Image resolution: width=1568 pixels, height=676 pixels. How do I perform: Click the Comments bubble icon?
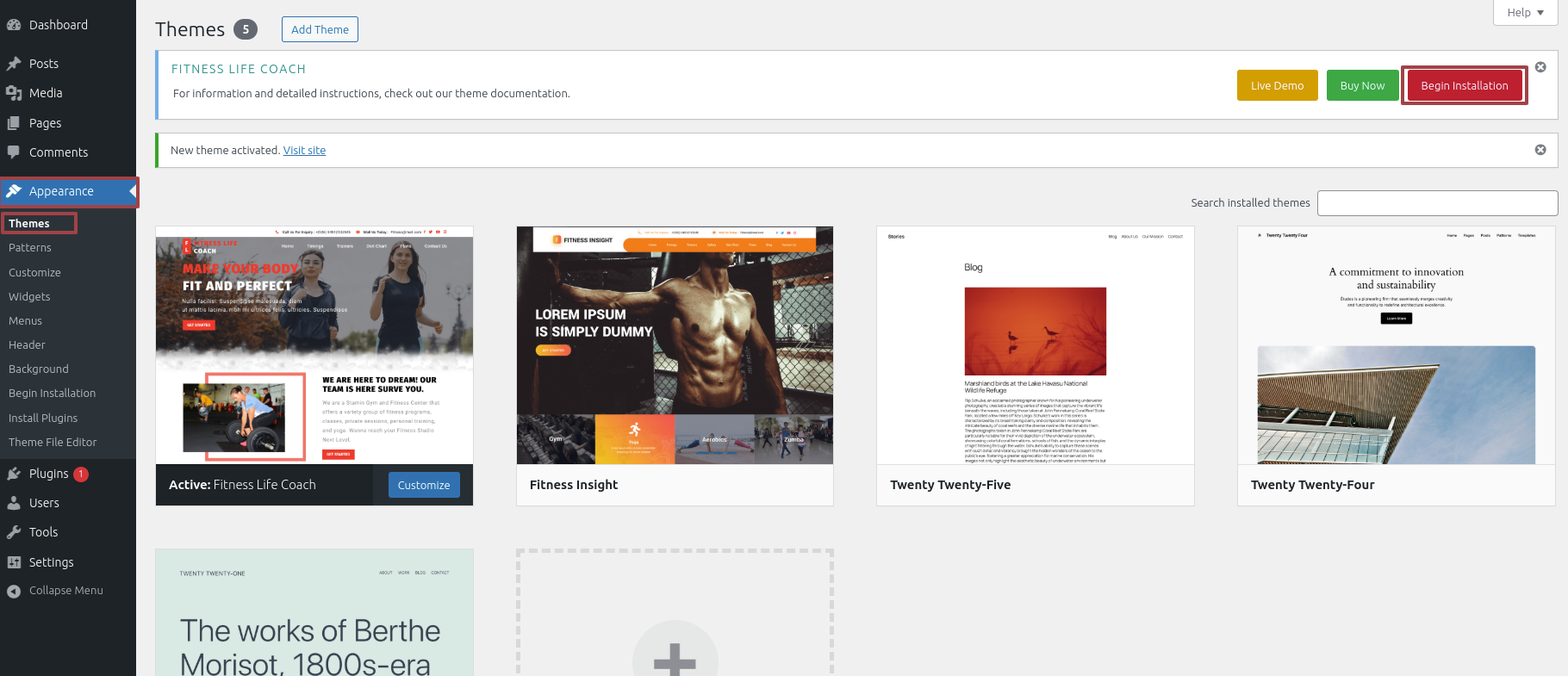[x=14, y=152]
